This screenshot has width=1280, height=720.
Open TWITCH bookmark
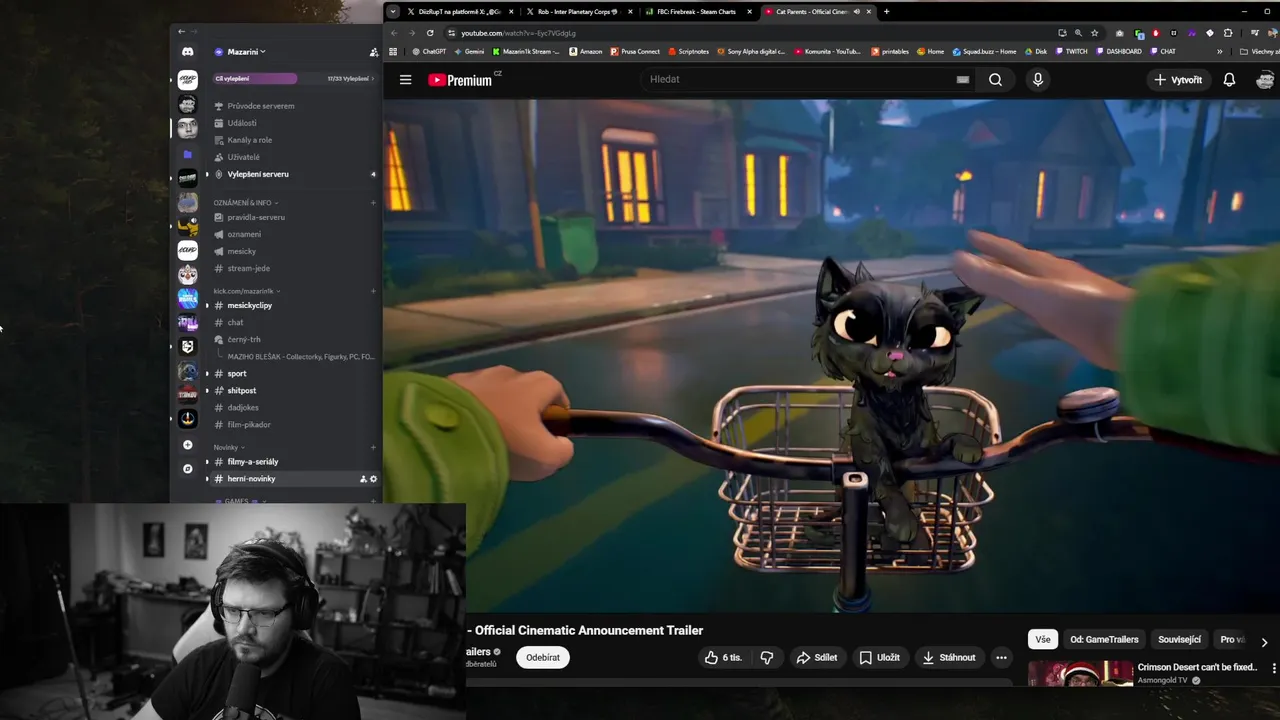pos(1071,51)
